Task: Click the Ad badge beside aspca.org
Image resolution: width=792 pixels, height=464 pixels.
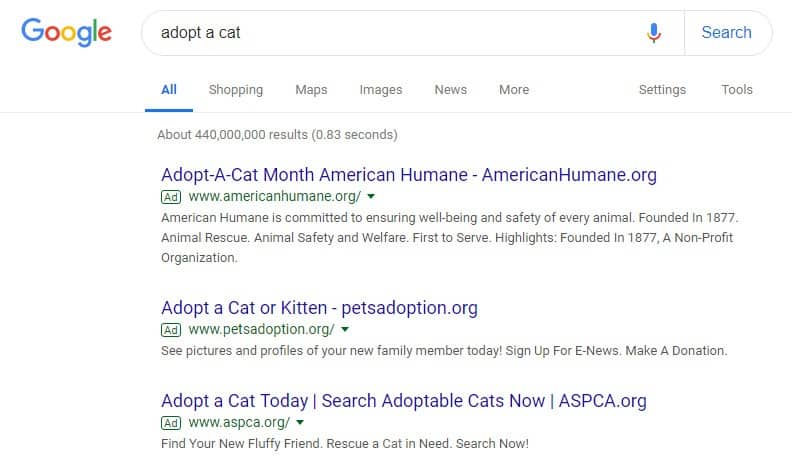Action: coord(171,423)
